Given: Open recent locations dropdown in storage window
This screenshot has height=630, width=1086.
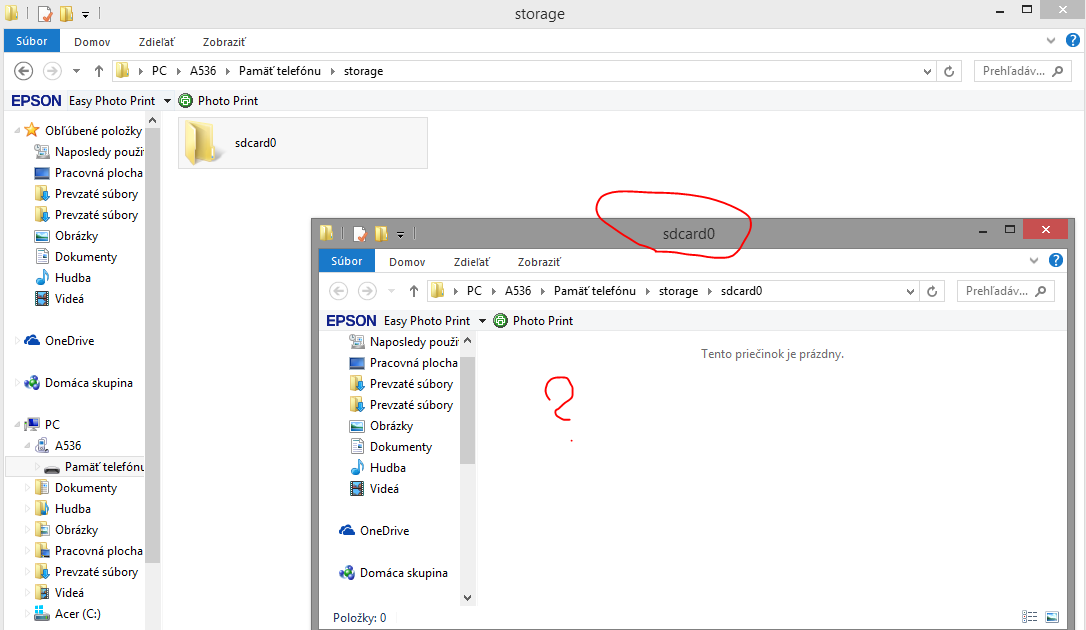Looking at the screenshot, I should (x=76, y=71).
